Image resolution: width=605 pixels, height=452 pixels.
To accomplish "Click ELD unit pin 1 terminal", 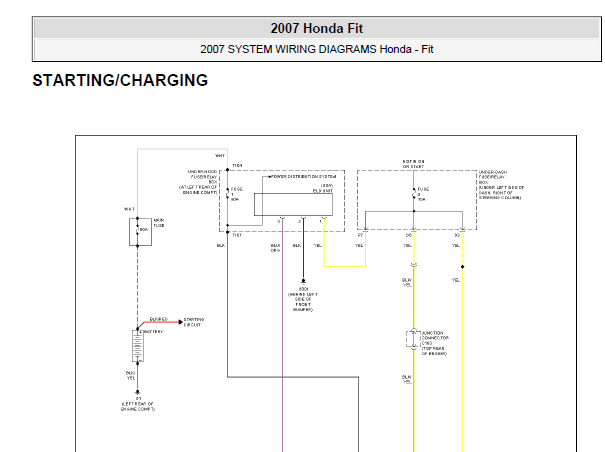I will [x=324, y=220].
